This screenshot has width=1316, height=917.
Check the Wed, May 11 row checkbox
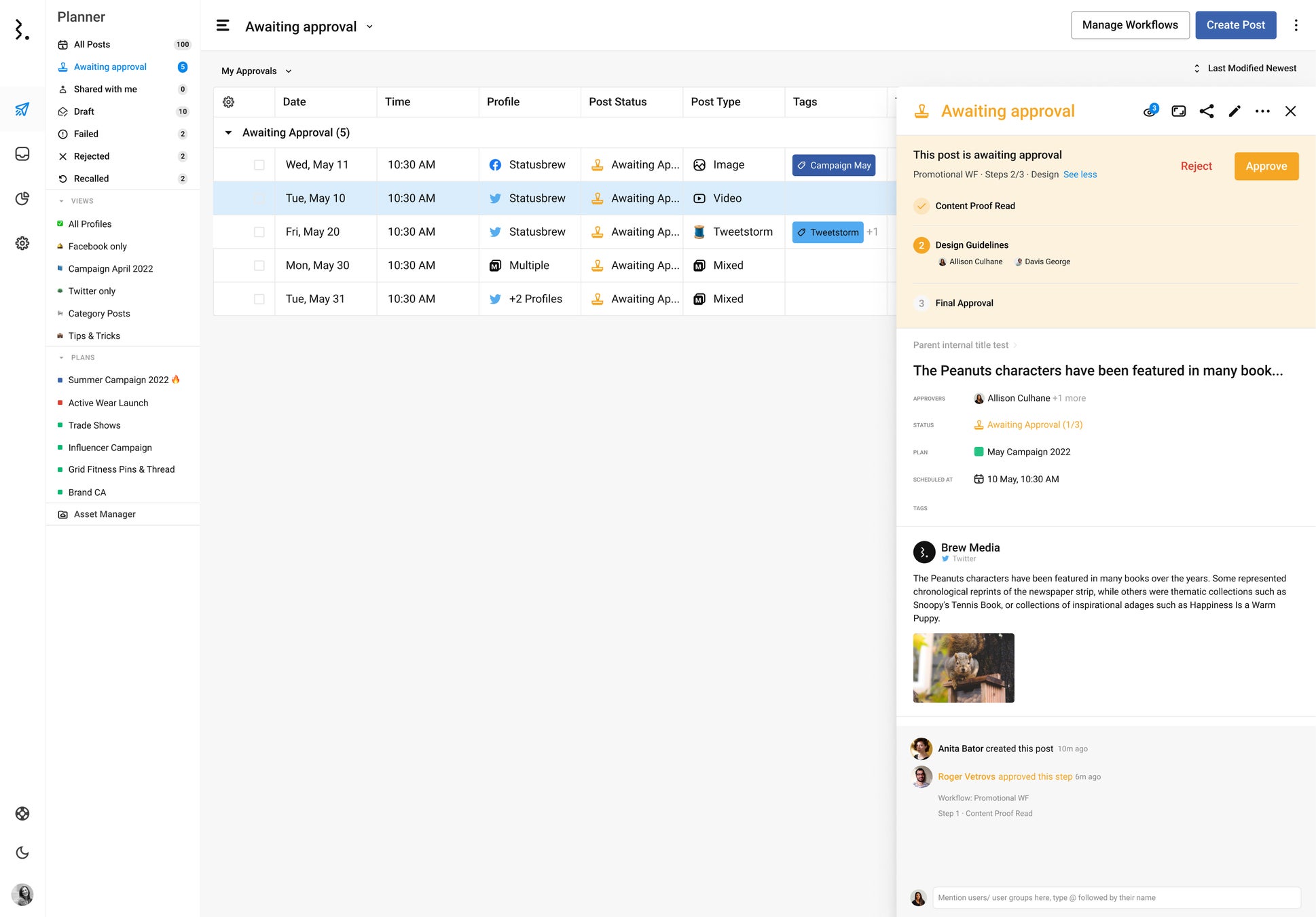click(x=259, y=165)
